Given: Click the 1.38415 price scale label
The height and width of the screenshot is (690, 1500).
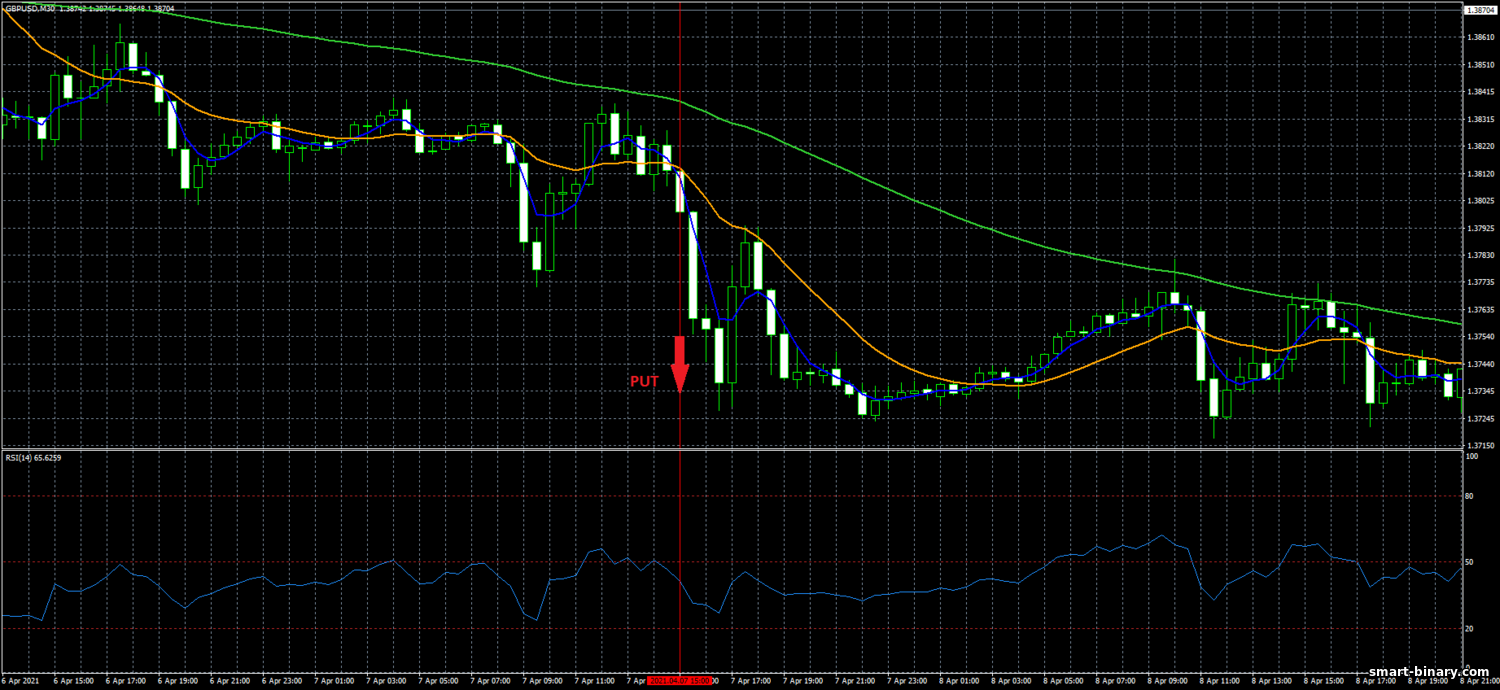Looking at the screenshot, I should (1481, 92).
